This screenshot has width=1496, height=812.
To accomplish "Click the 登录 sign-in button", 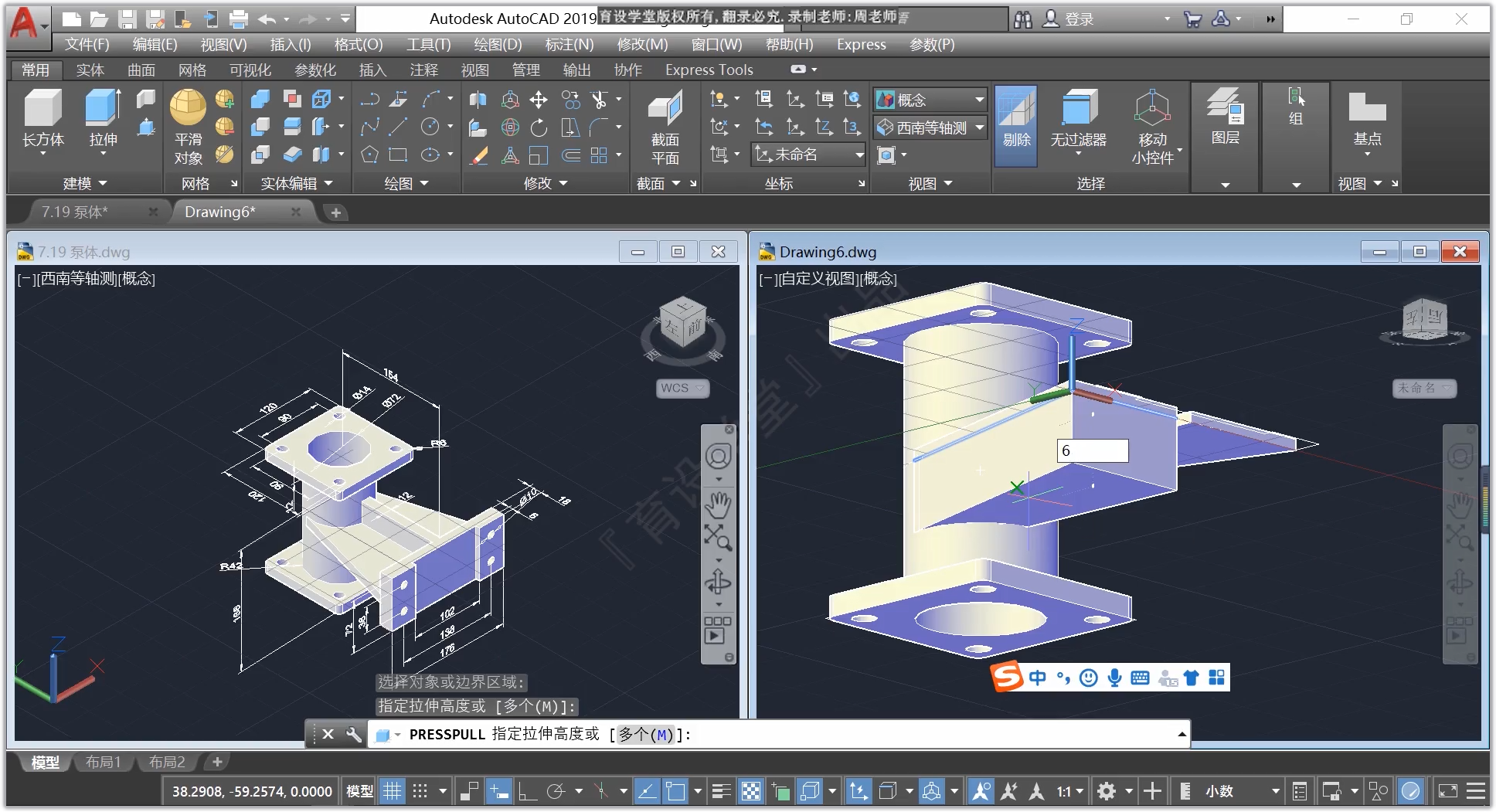I will click(1068, 19).
